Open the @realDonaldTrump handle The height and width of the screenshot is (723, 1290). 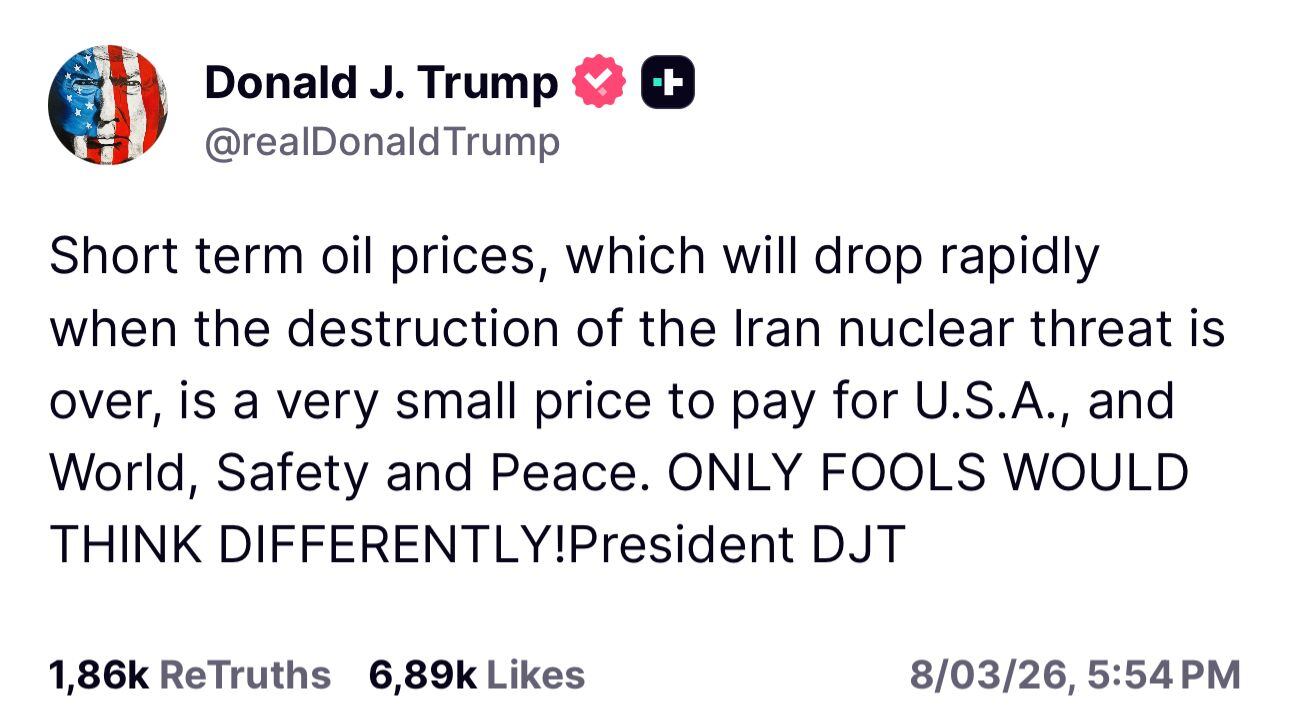pos(384,141)
